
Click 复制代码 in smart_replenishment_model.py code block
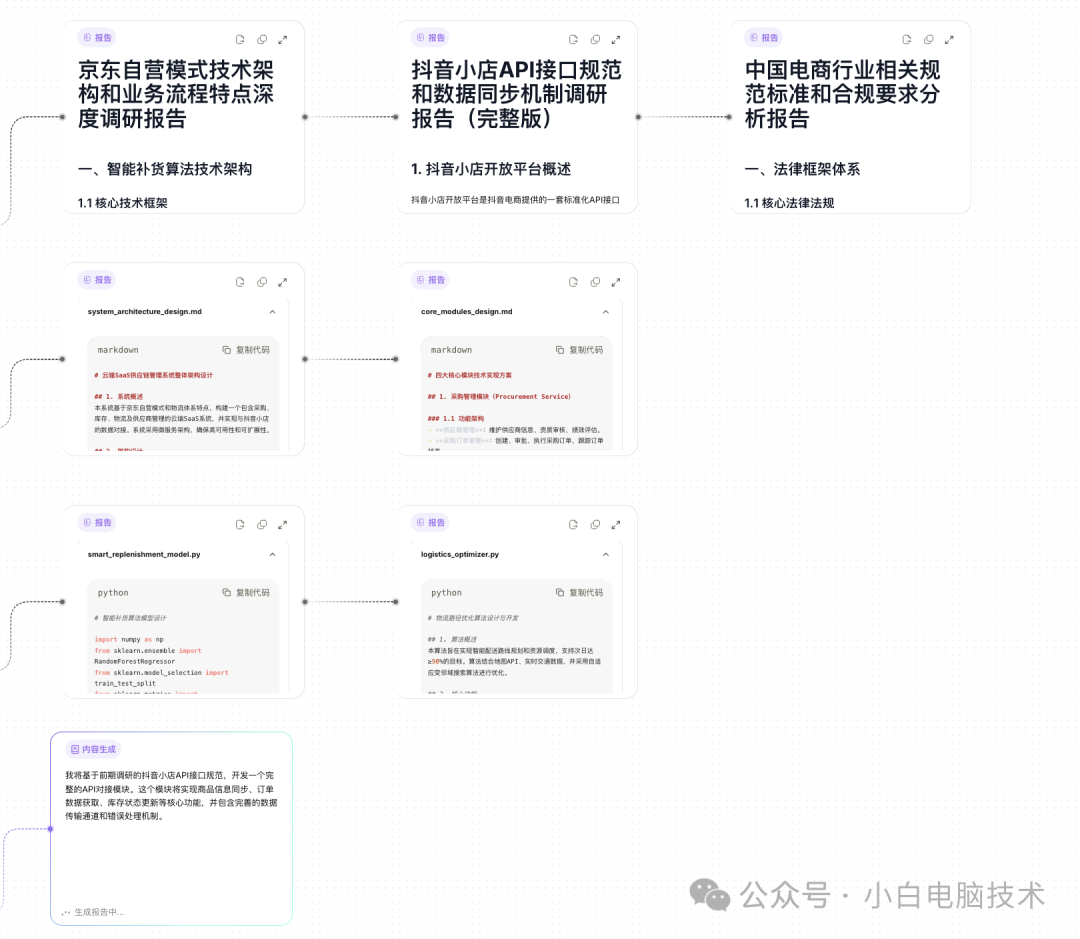point(246,592)
